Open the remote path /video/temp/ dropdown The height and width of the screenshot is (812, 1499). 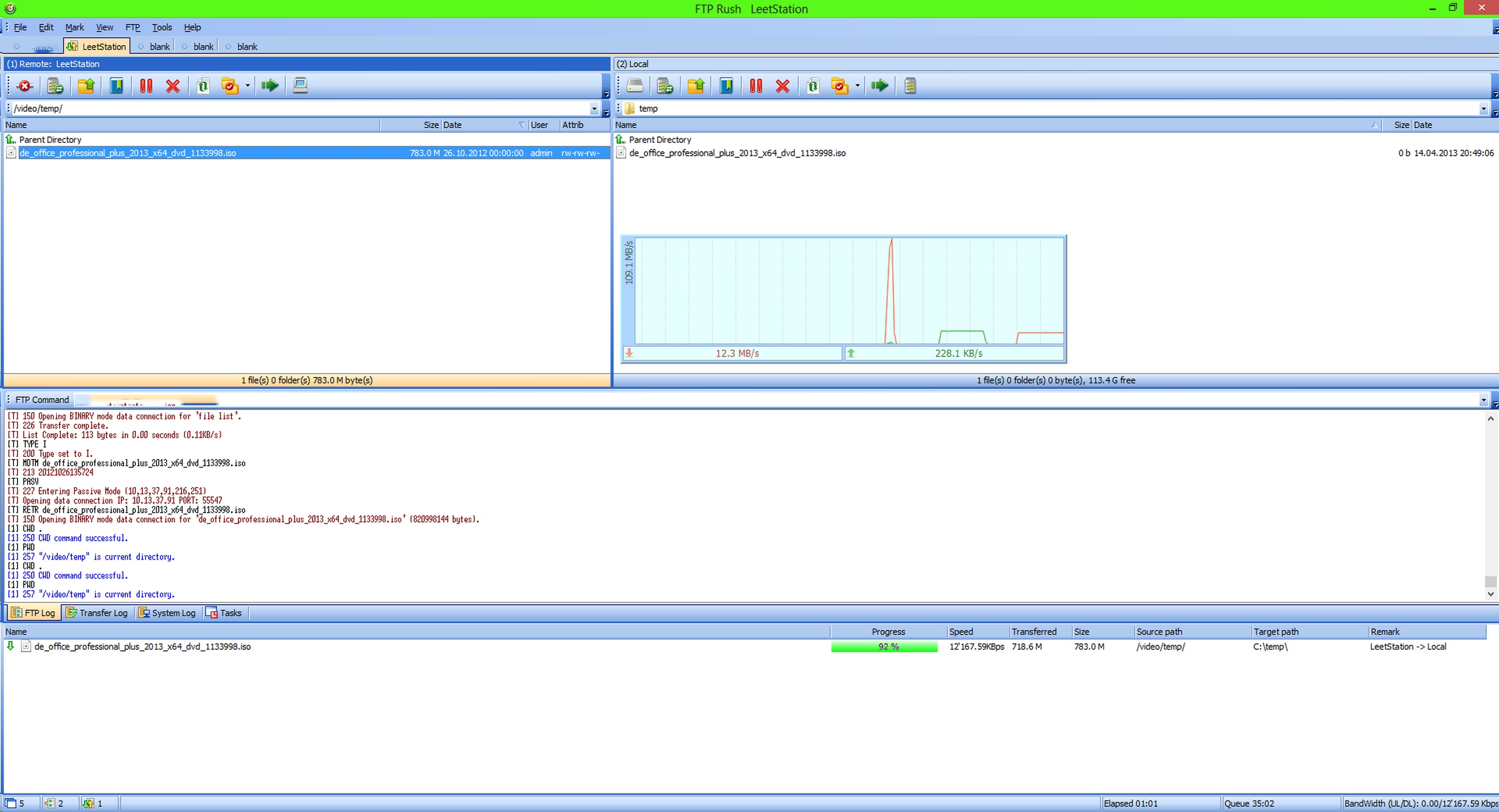(594, 108)
